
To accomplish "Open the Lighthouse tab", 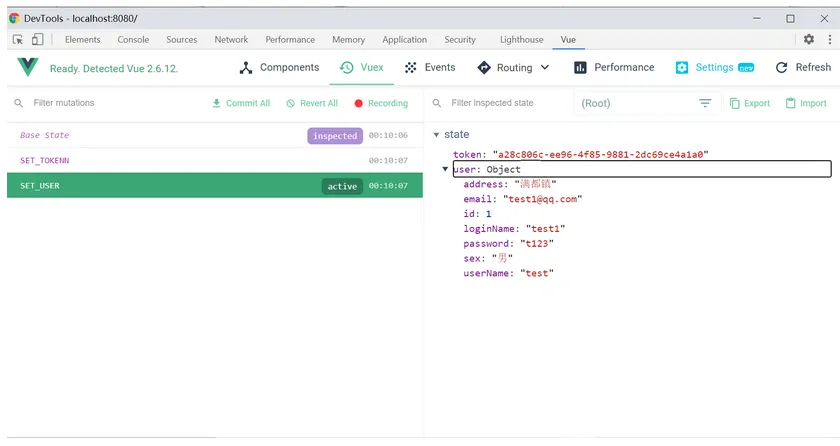I will (x=522, y=40).
